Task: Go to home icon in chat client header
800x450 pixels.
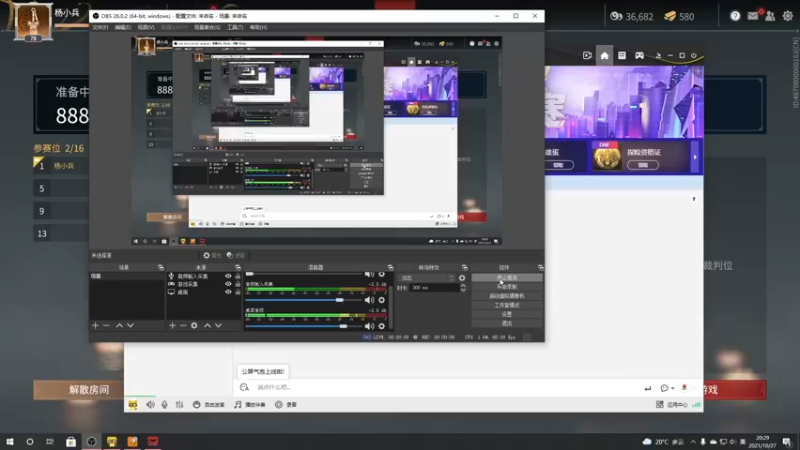Action: click(x=605, y=55)
